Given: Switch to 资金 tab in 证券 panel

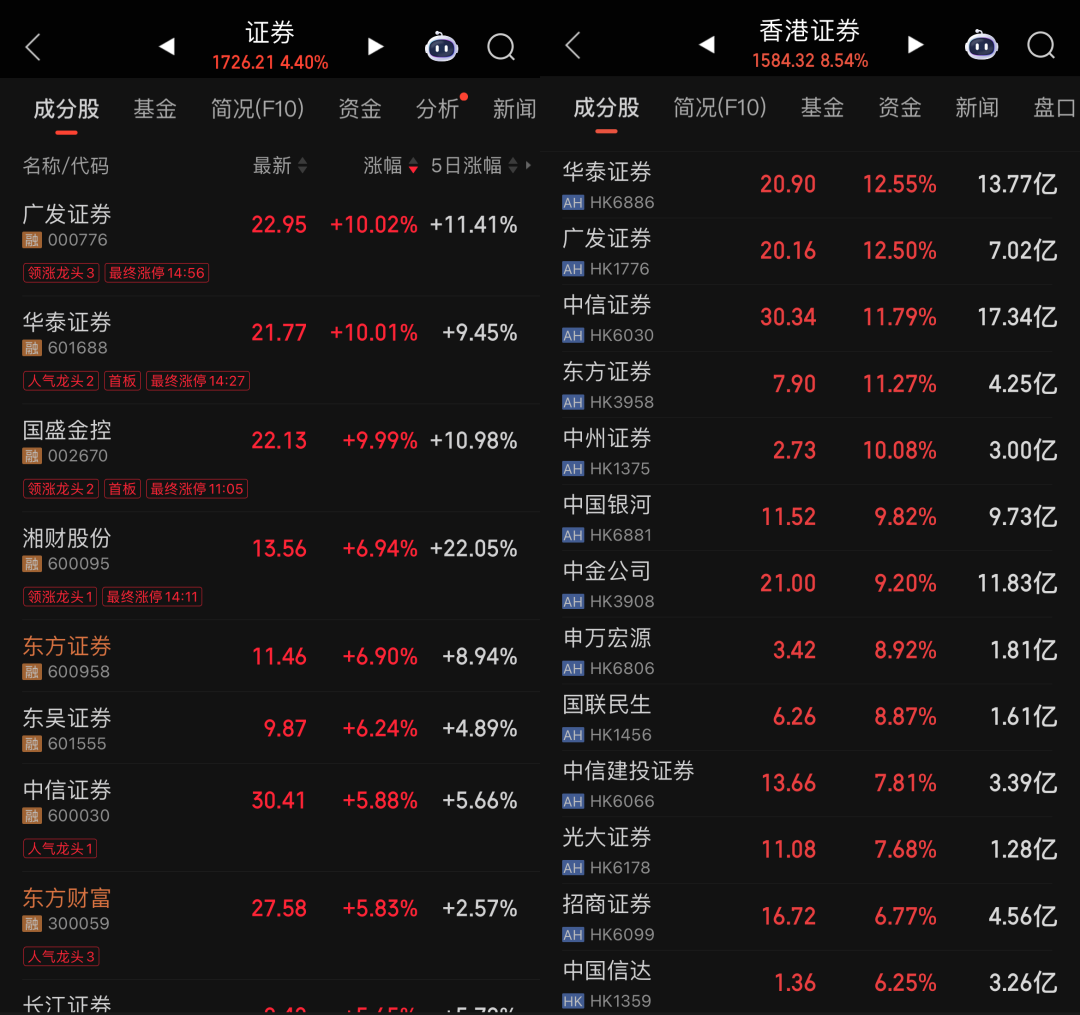Looking at the screenshot, I should pos(360,109).
